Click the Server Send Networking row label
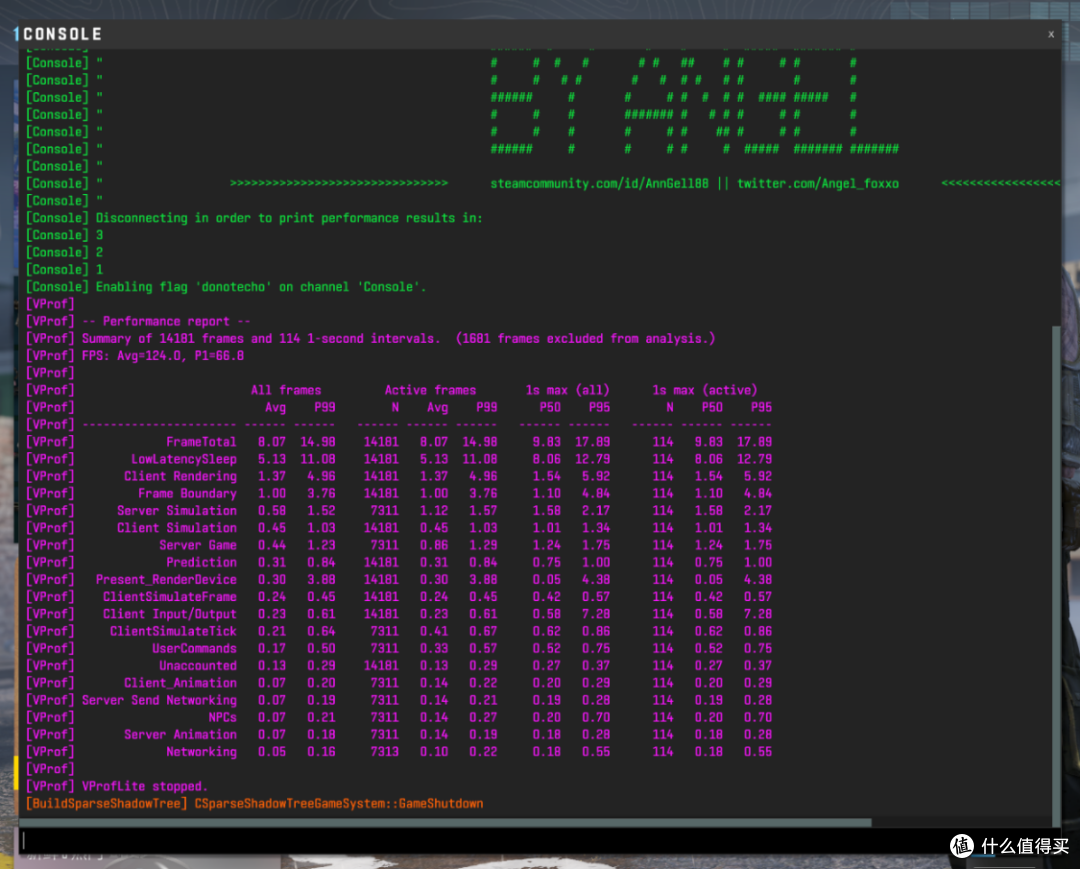Viewport: 1080px width, 869px height. (159, 700)
